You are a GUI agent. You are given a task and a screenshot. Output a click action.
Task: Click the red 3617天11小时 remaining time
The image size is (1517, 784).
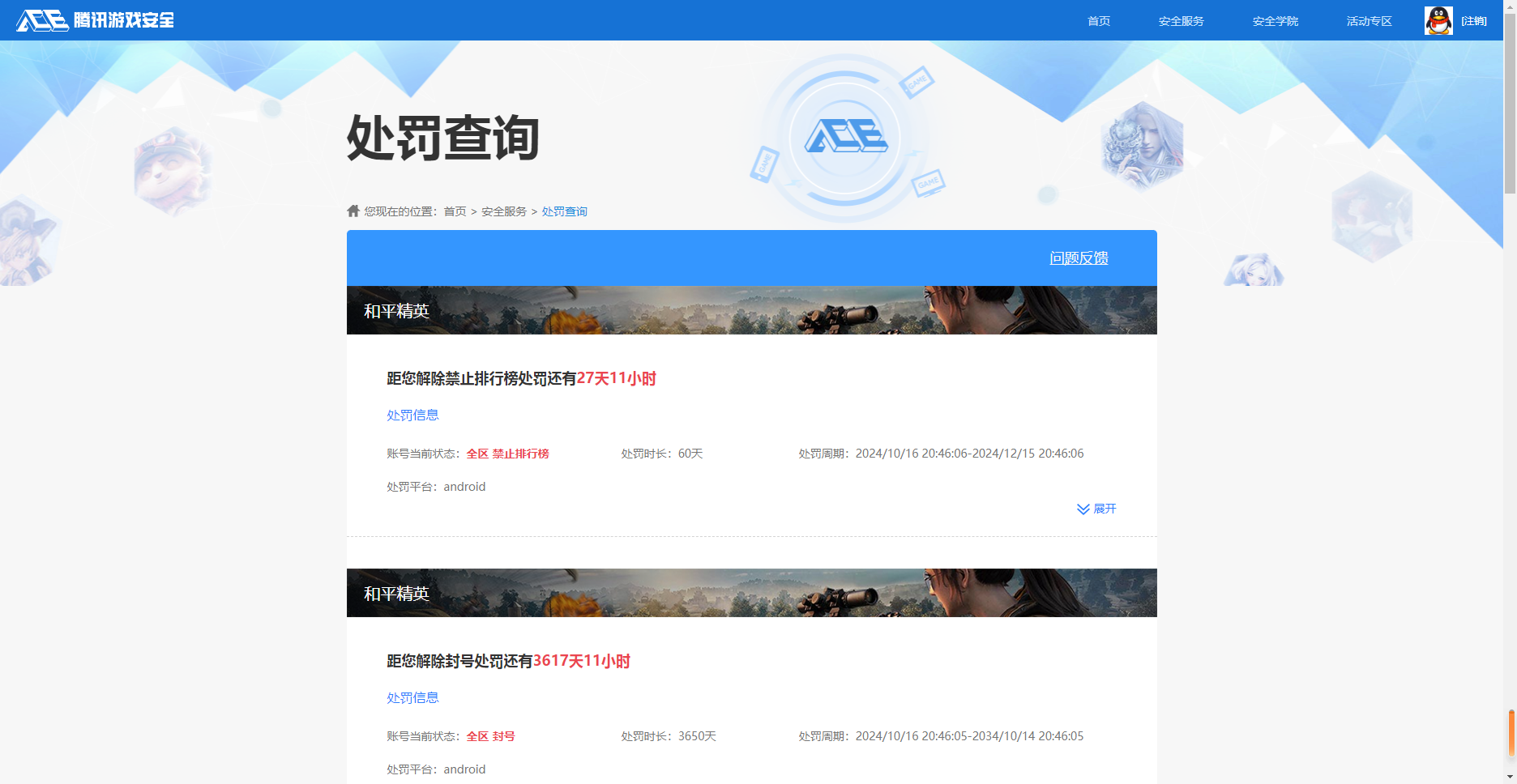click(x=582, y=661)
